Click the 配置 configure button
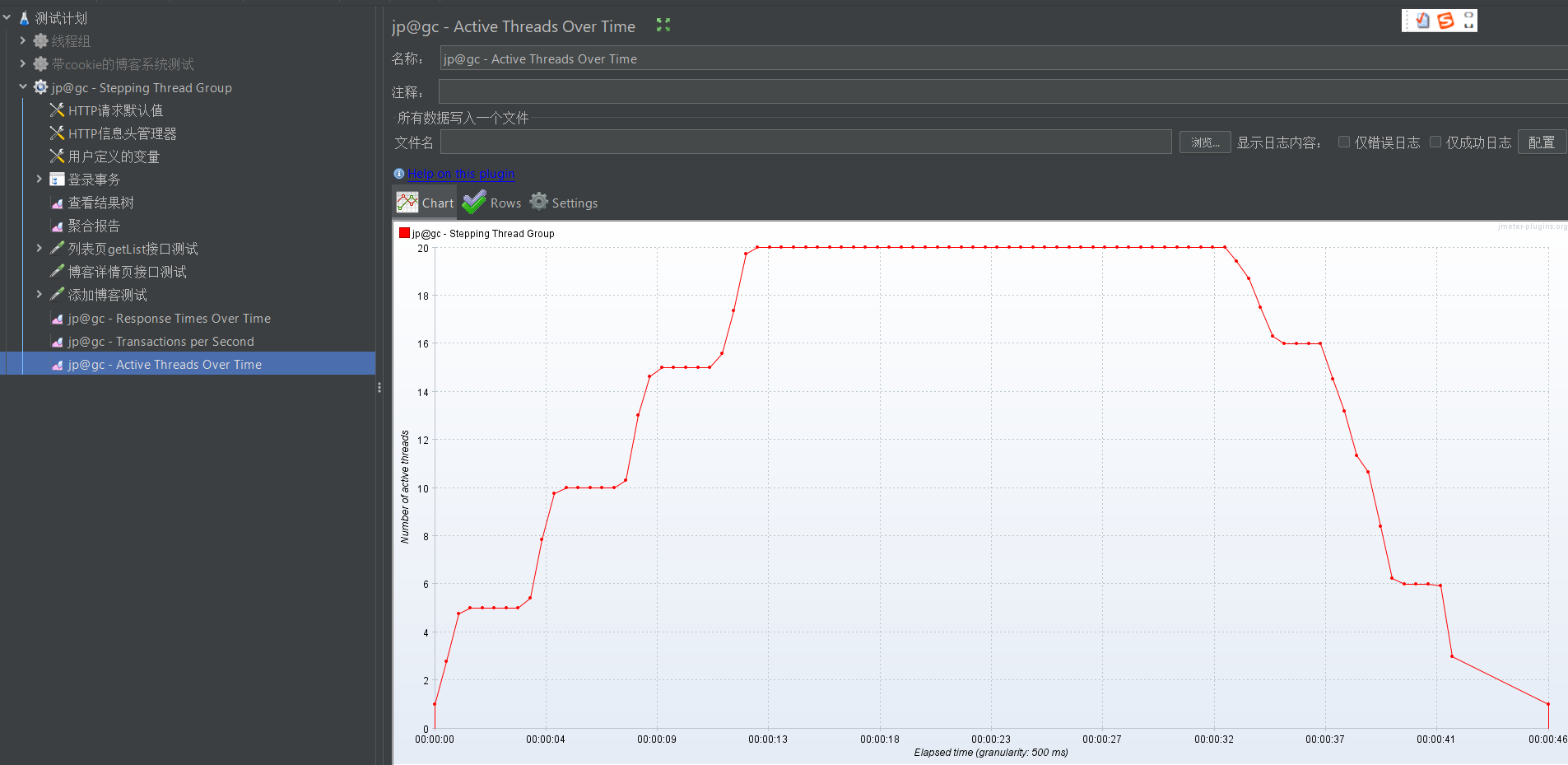 click(1542, 142)
